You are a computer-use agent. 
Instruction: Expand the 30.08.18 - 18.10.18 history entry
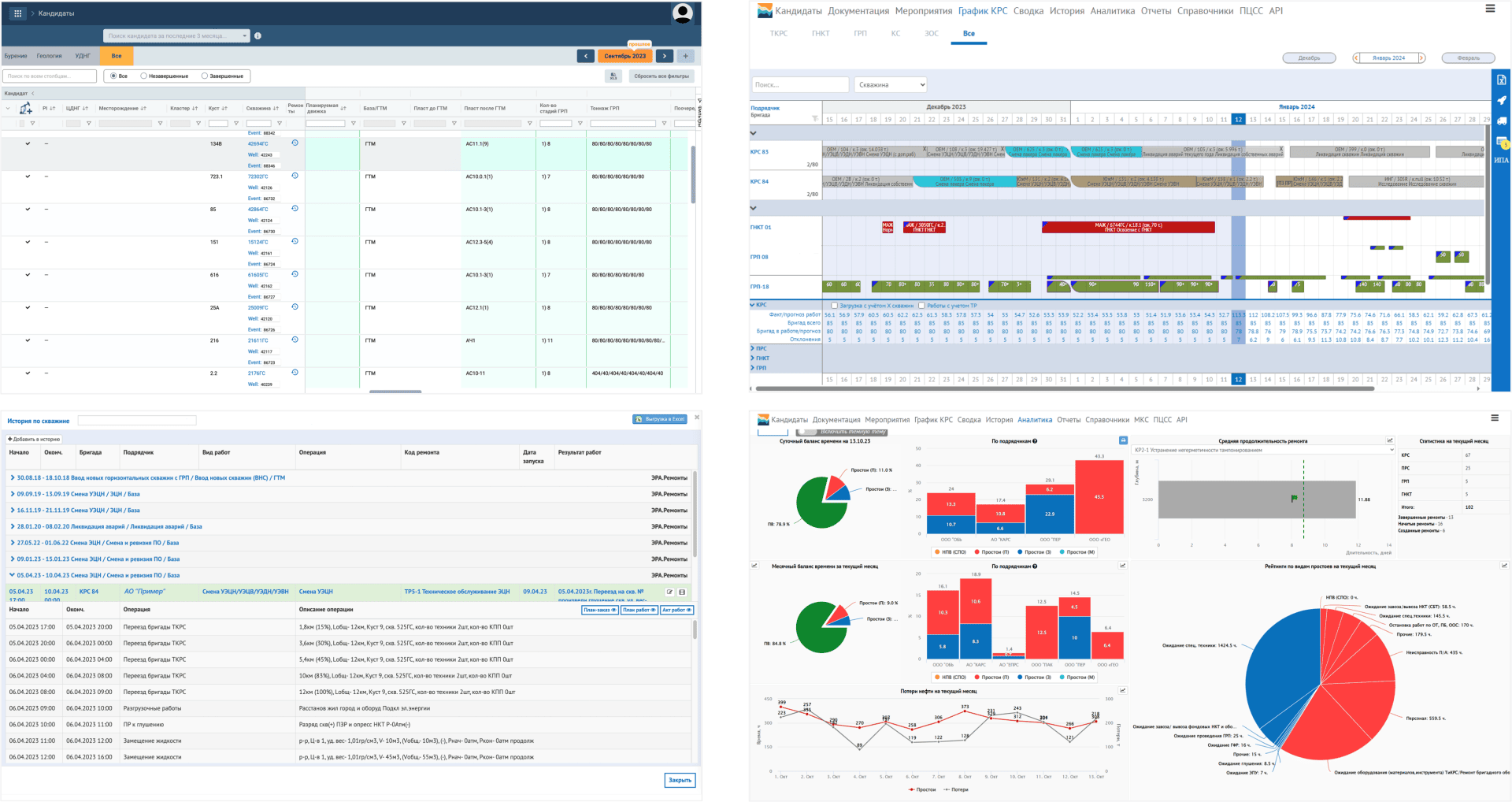[x=13, y=477]
